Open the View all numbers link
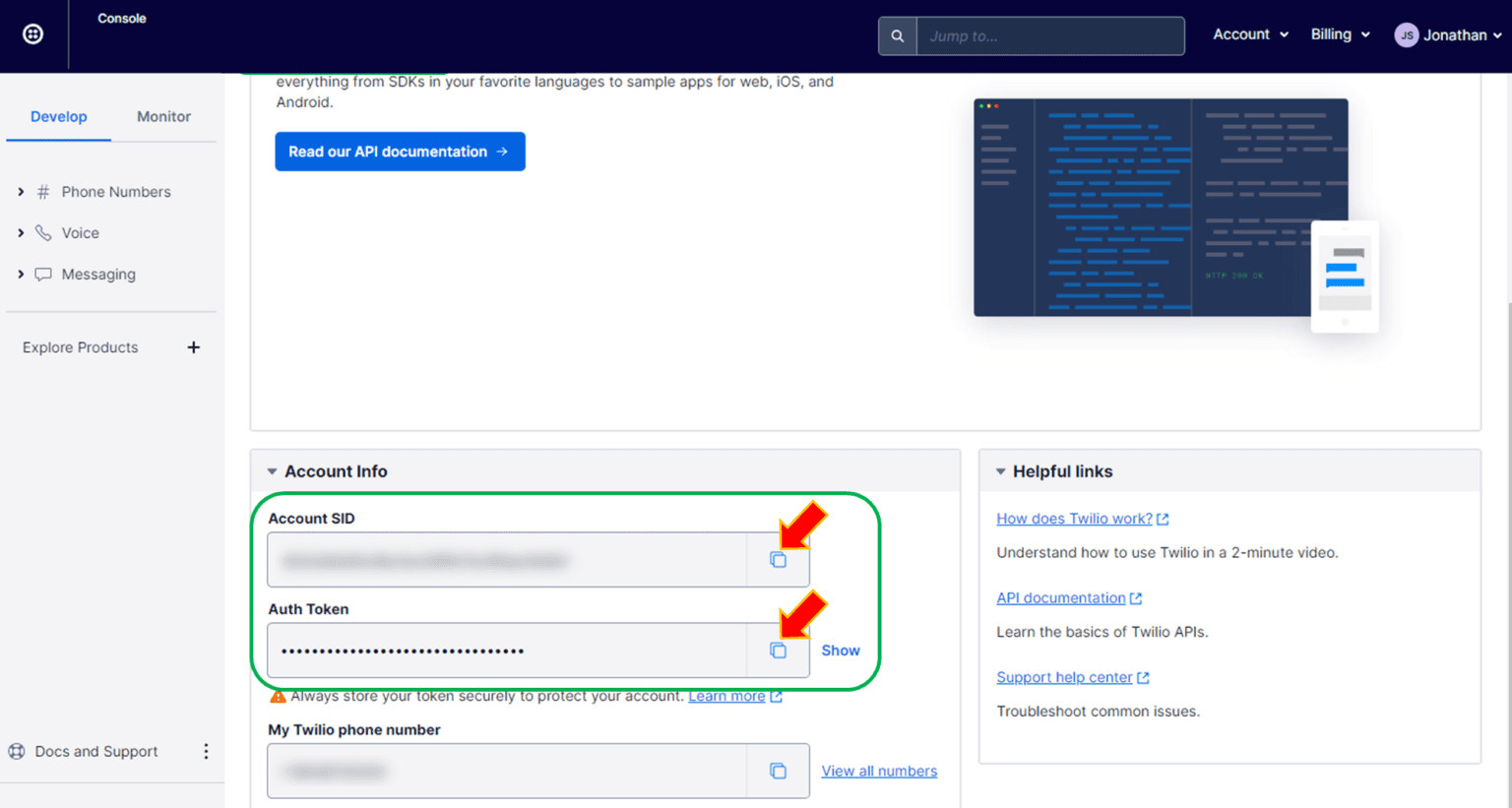 click(x=879, y=771)
